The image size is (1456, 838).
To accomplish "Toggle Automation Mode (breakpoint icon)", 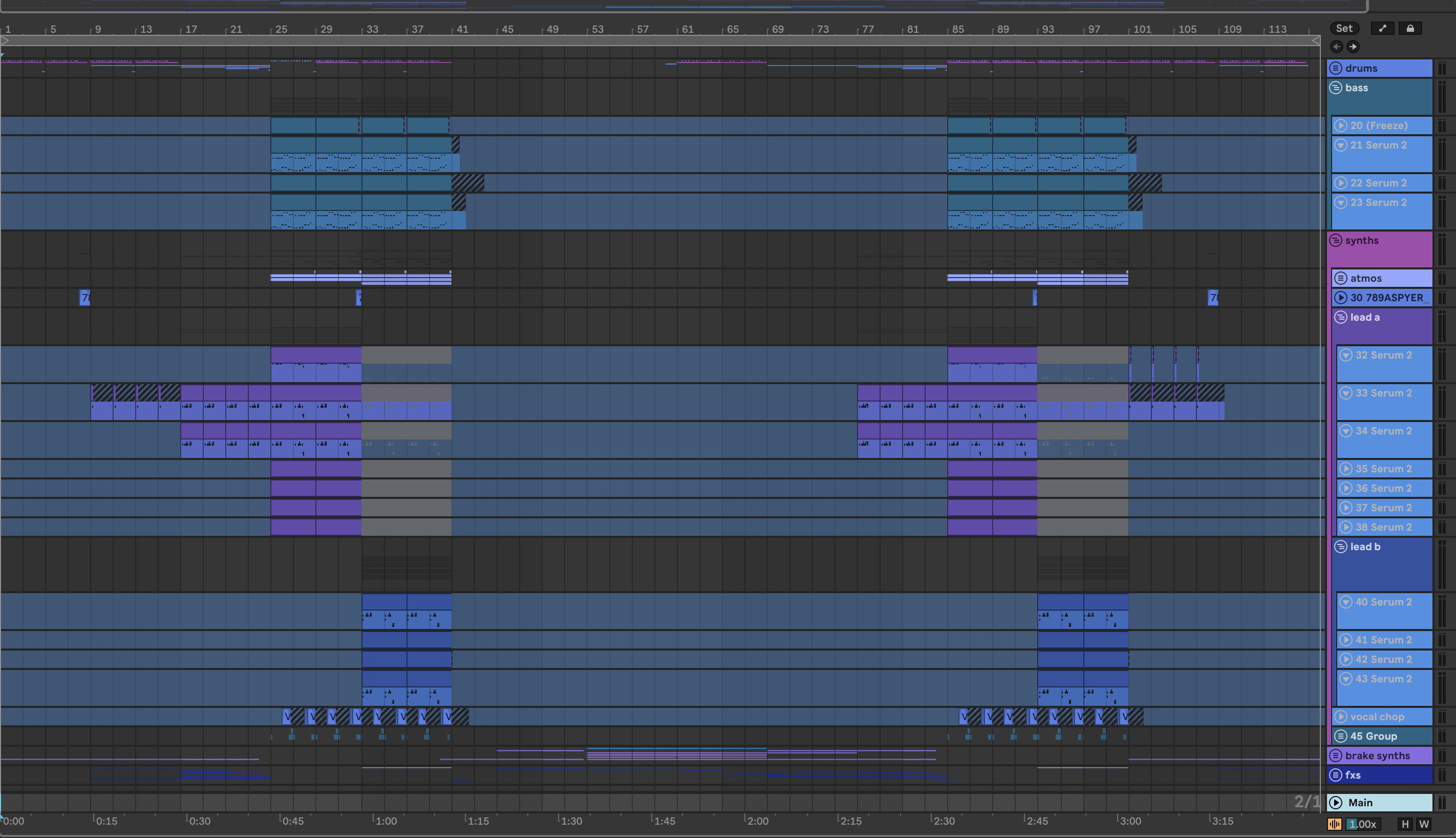I will click(1382, 28).
